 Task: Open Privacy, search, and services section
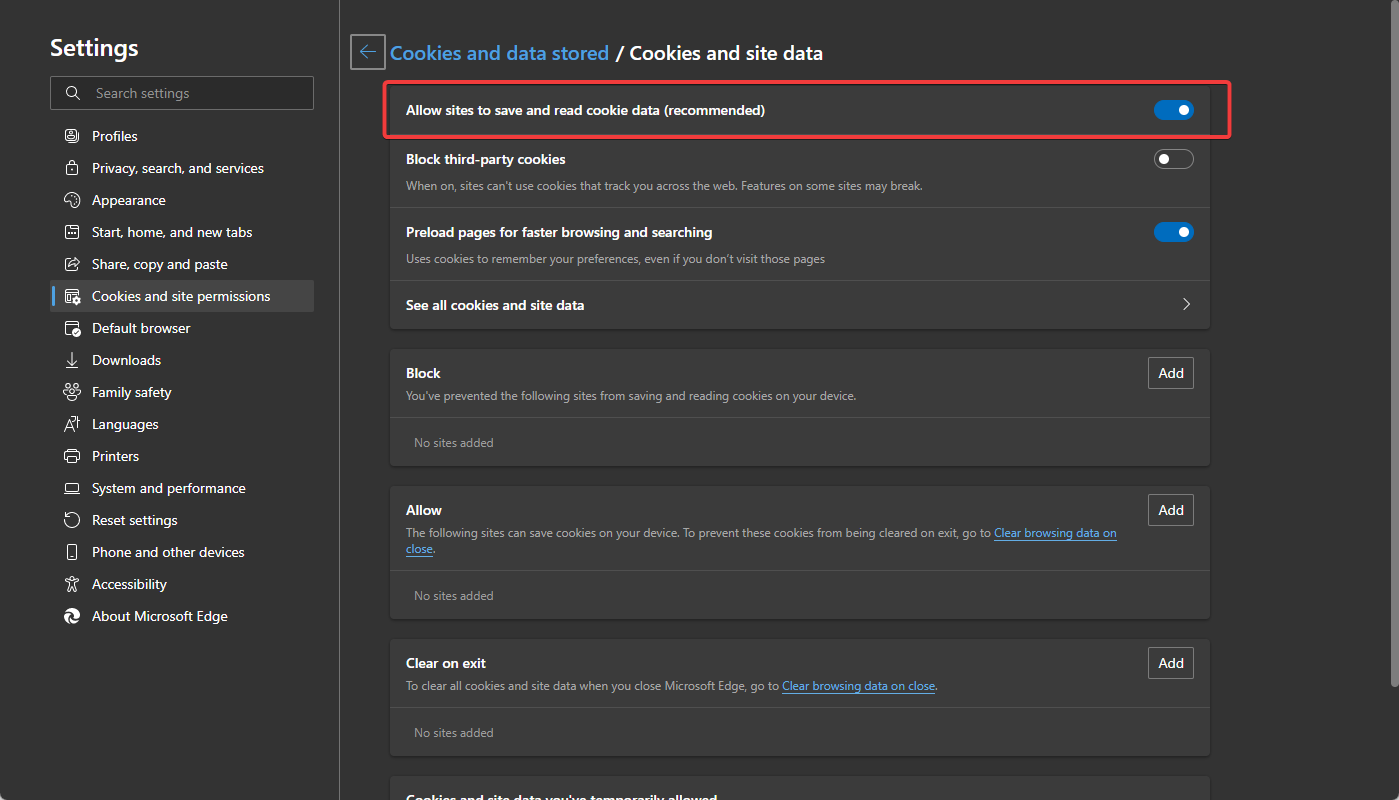click(x=182, y=168)
